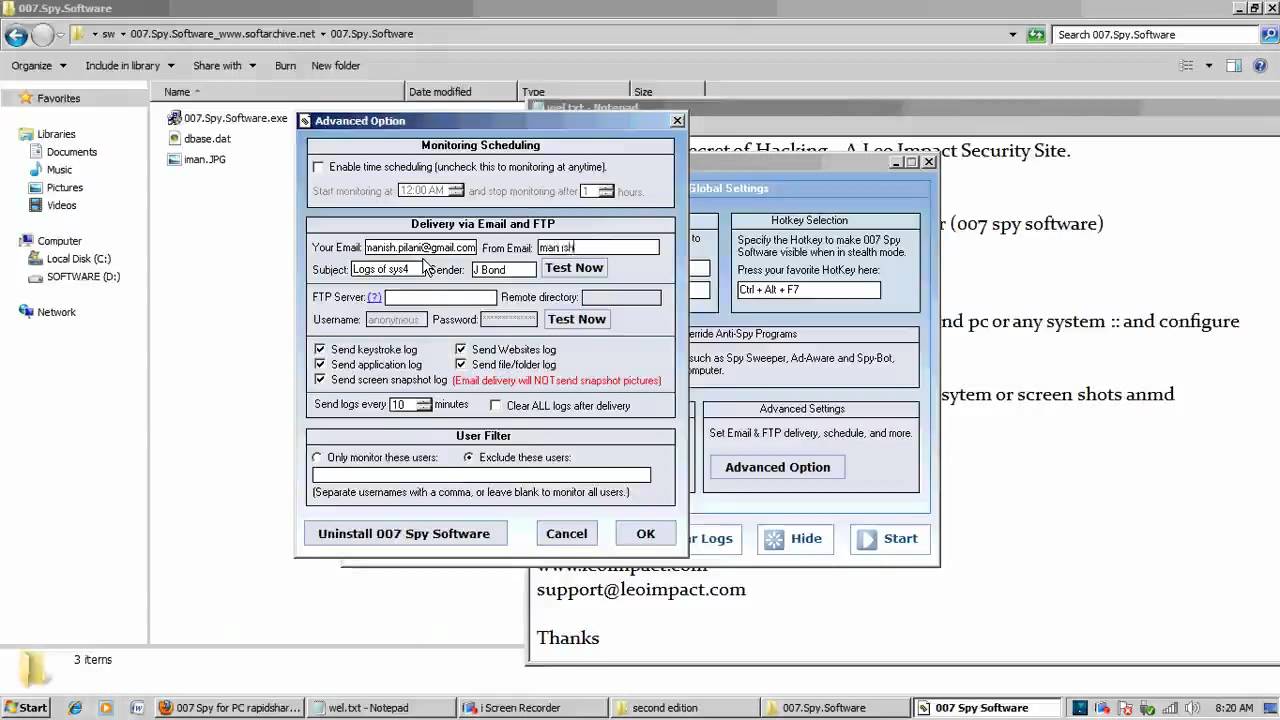Click the Forward navigation arrow in Explorer
Screen dimensions: 1280x720
click(x=43, y=35)
